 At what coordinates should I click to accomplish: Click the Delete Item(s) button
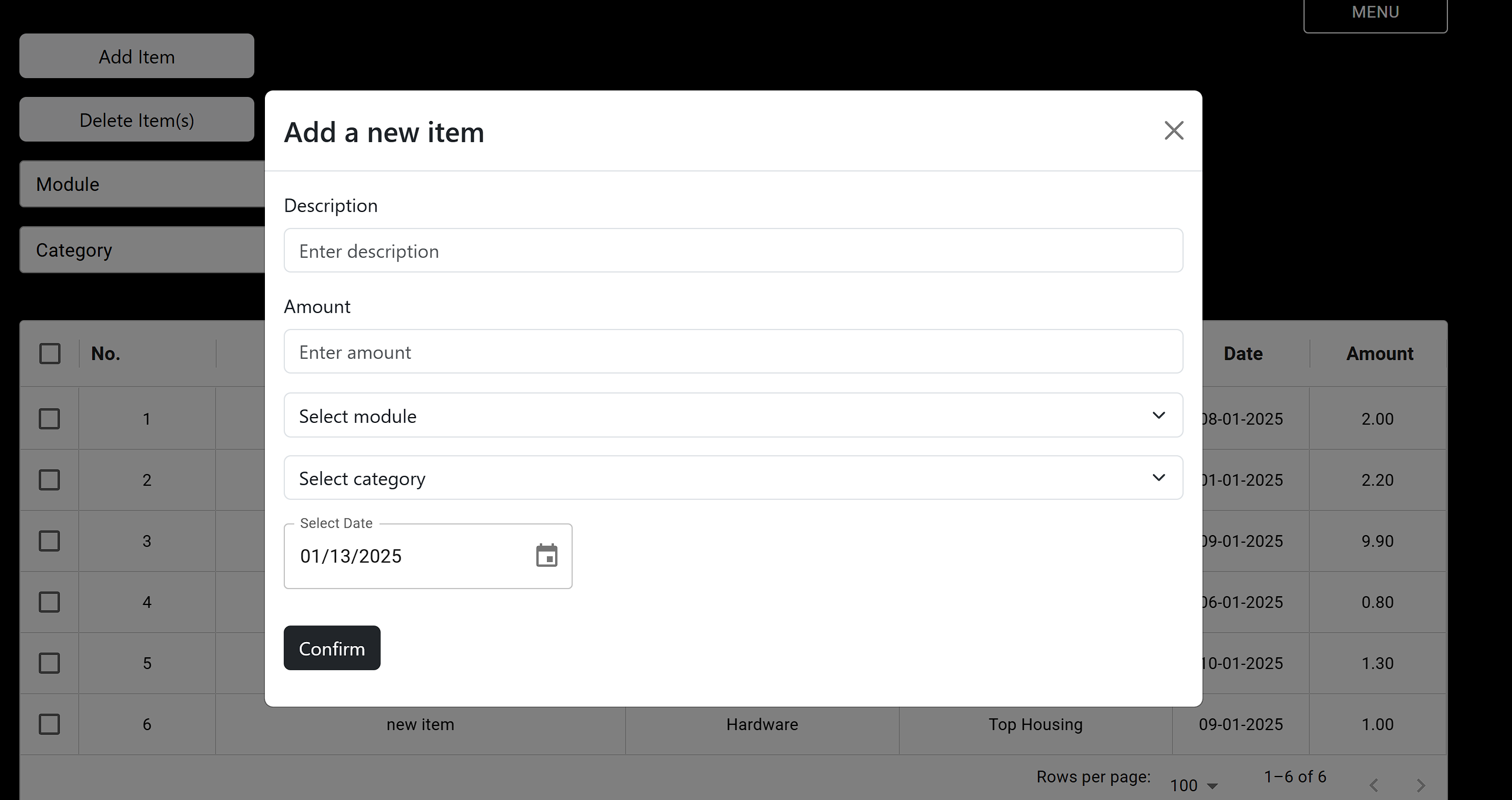(x=137, y=119)
